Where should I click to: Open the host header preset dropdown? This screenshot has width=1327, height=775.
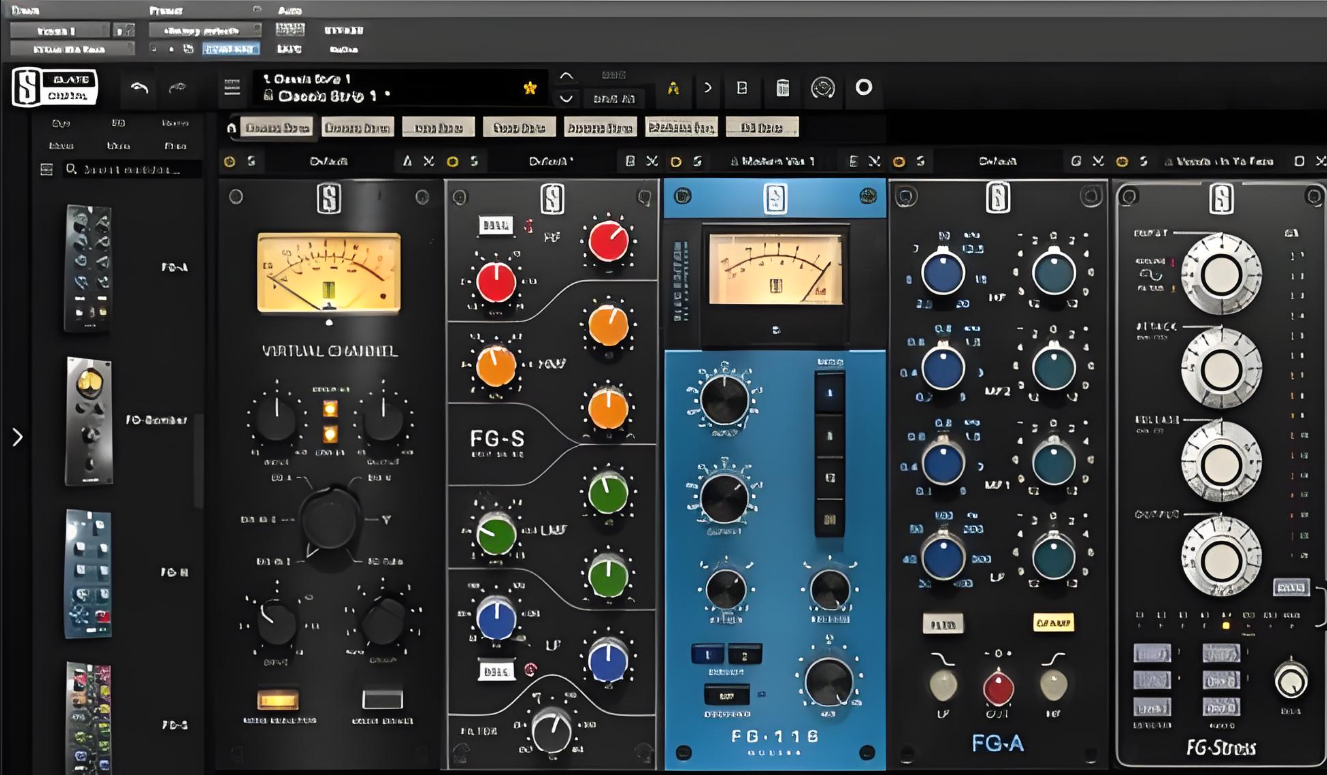[x=205, y=30]
